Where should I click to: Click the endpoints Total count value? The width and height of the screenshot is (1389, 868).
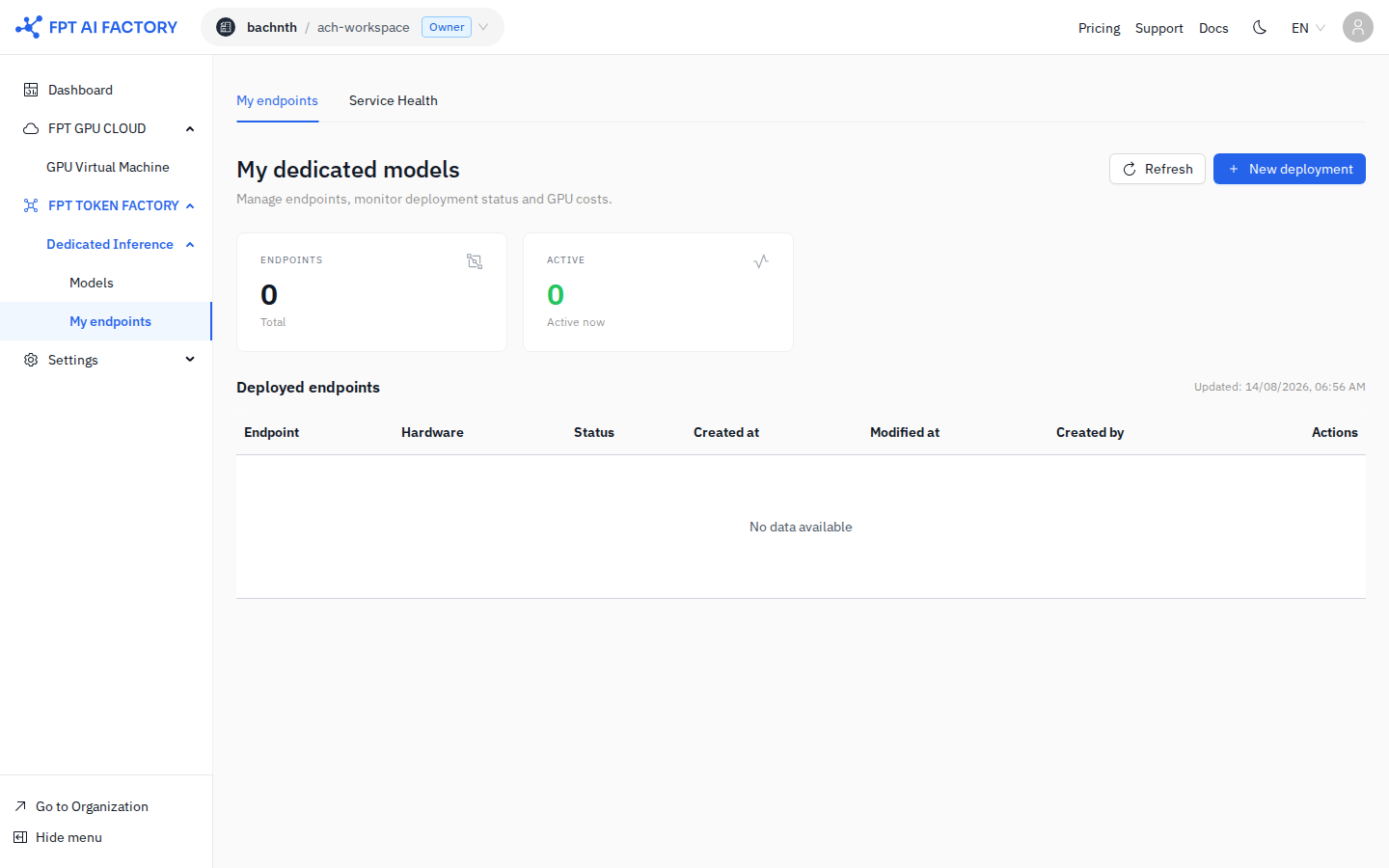coord(269,294)
